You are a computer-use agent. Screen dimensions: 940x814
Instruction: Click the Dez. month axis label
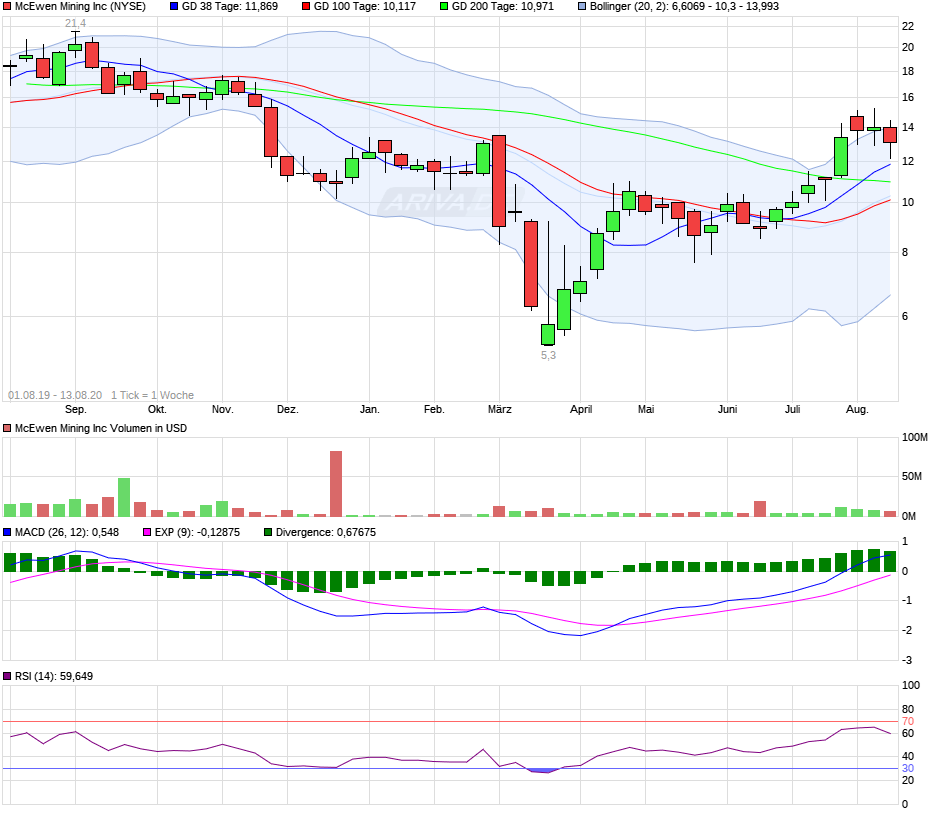[287, 409]
